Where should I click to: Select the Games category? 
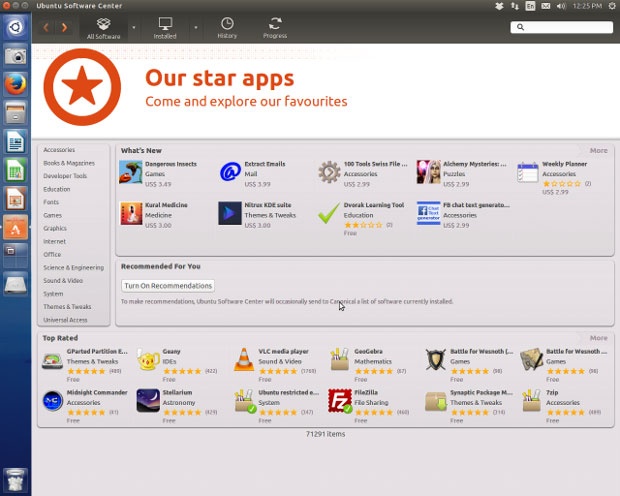pos(53,215)
